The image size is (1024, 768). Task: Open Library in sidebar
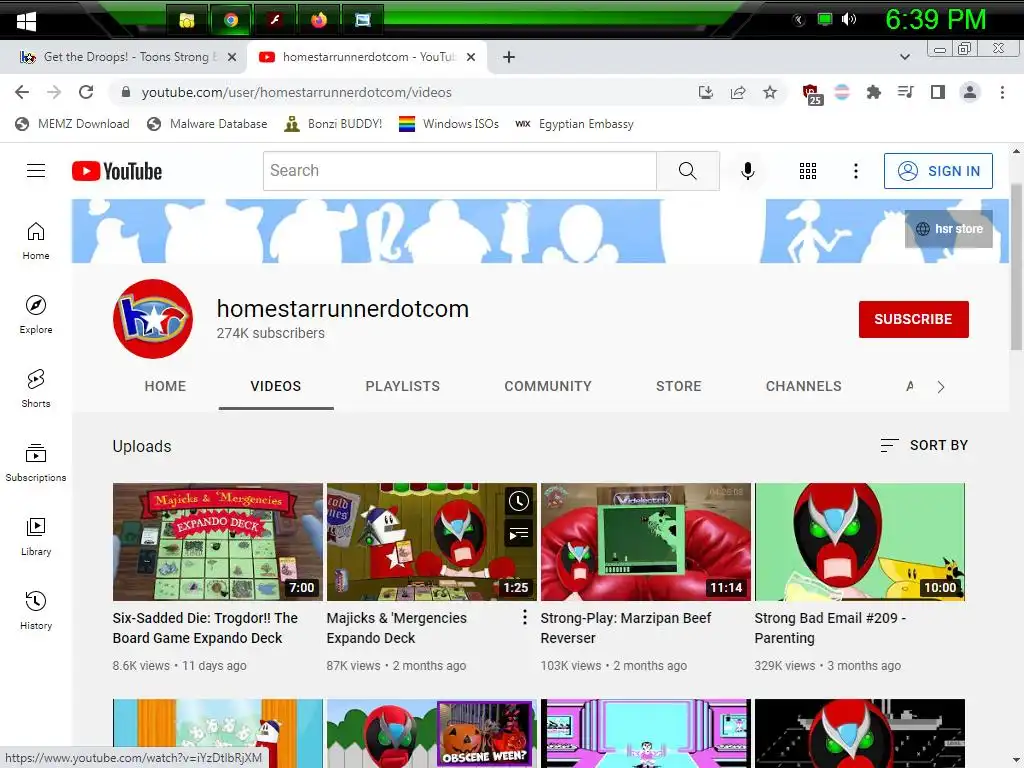(36, 536)
